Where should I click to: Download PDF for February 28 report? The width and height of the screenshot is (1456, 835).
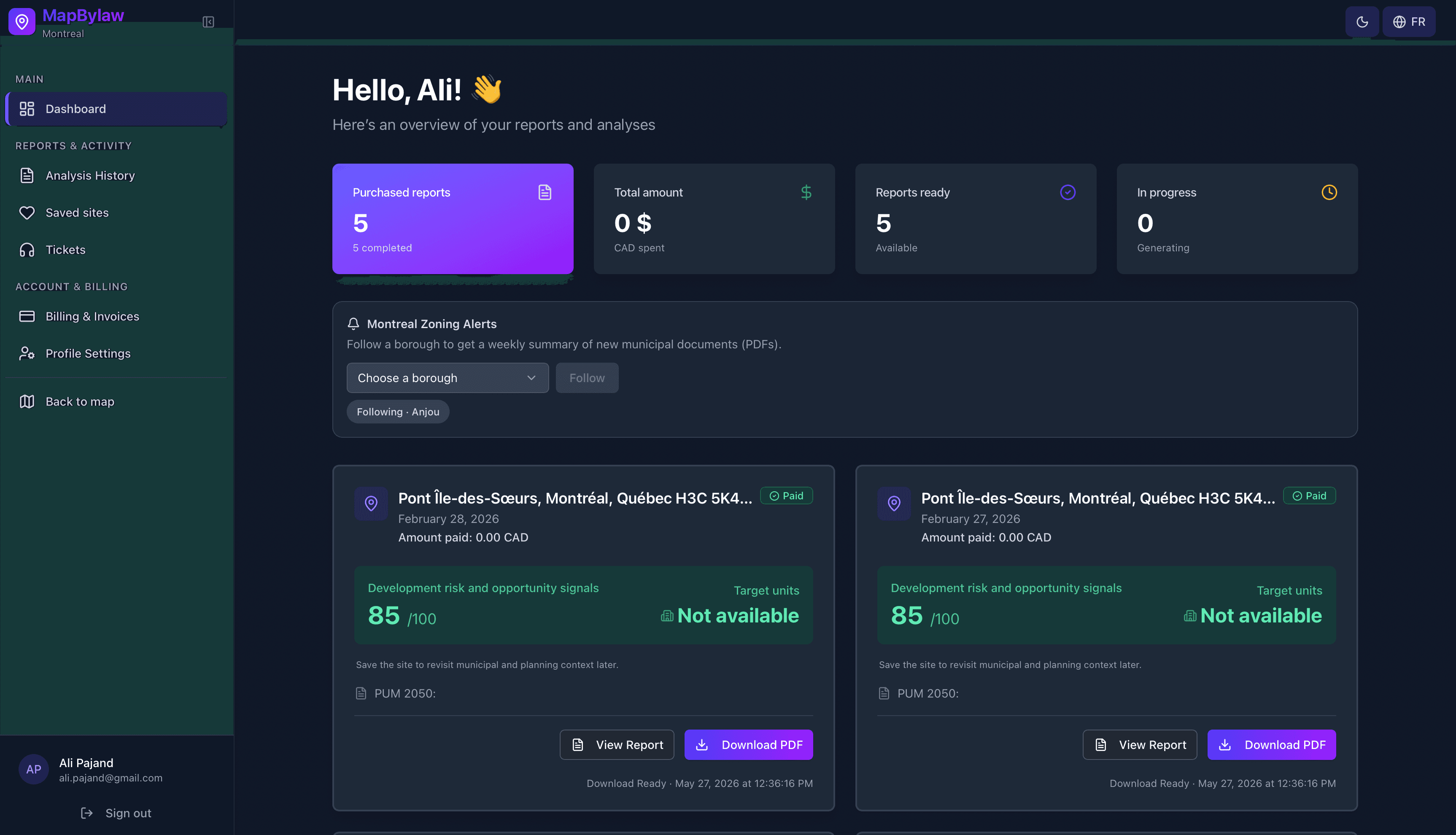pyautogui.click(x=748, y=745)
